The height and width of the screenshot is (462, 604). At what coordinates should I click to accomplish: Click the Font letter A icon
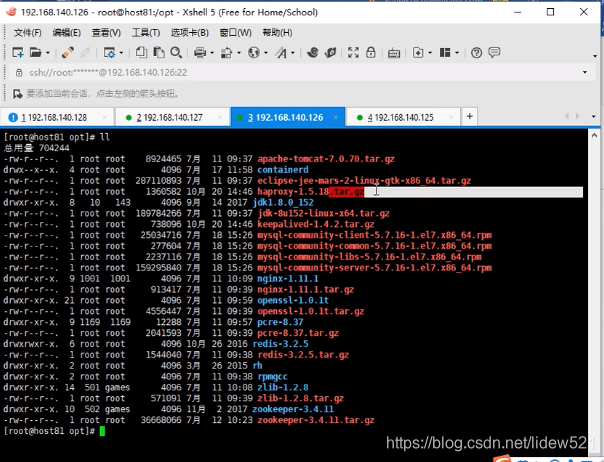tap(281, 52)
